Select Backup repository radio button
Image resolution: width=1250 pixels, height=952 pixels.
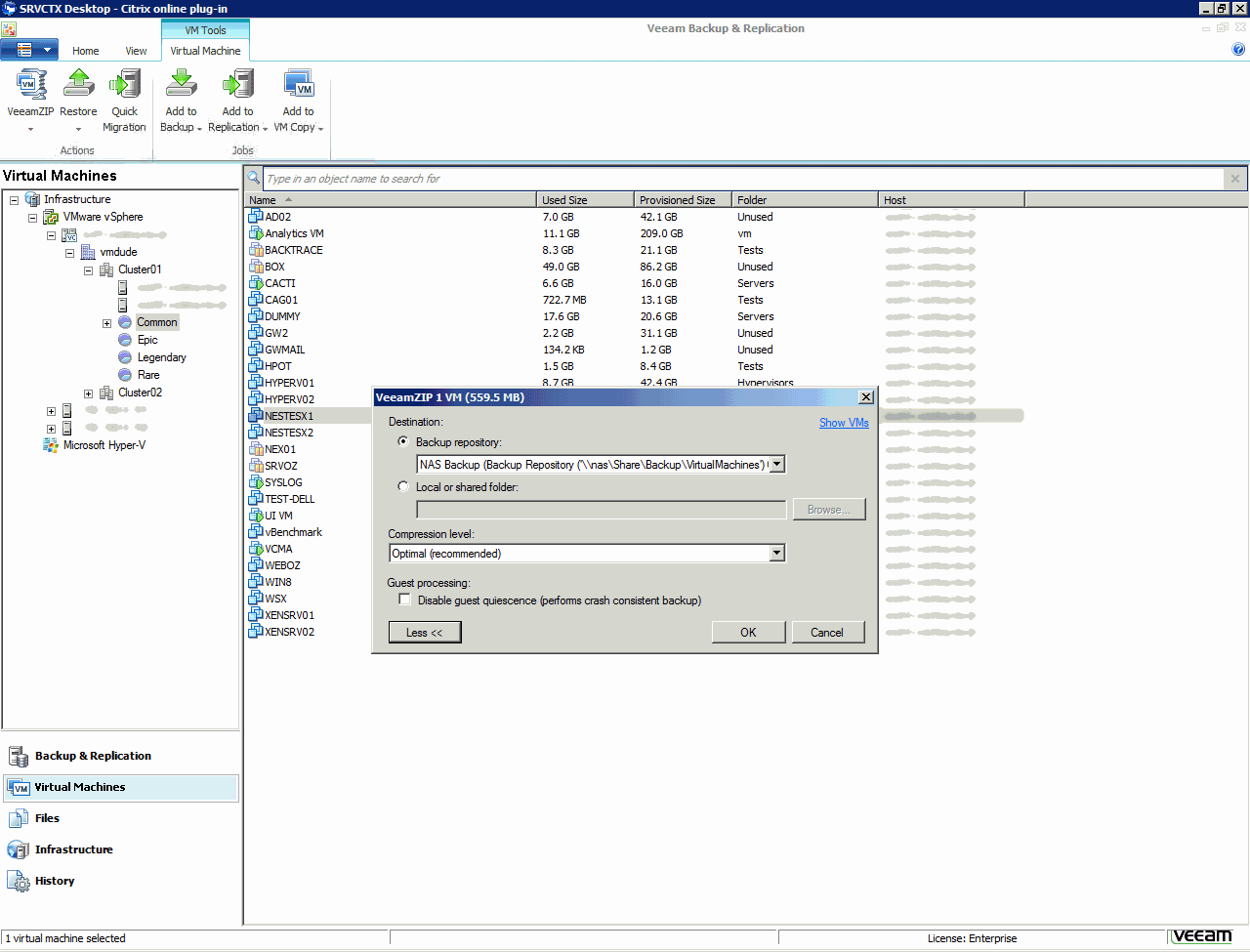pos(403,441)
